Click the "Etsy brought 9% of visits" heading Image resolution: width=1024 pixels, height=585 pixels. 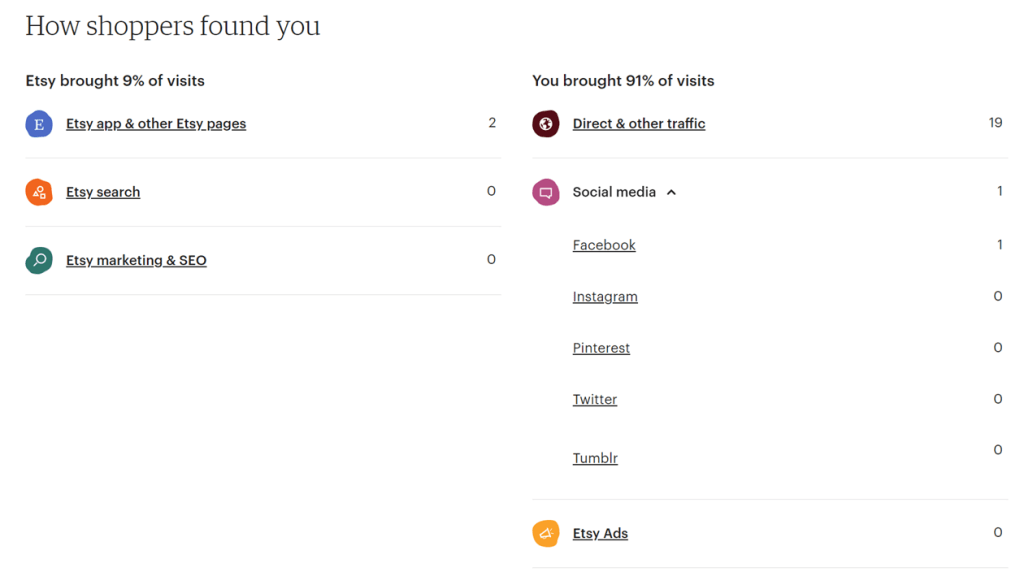coord(115,81)
